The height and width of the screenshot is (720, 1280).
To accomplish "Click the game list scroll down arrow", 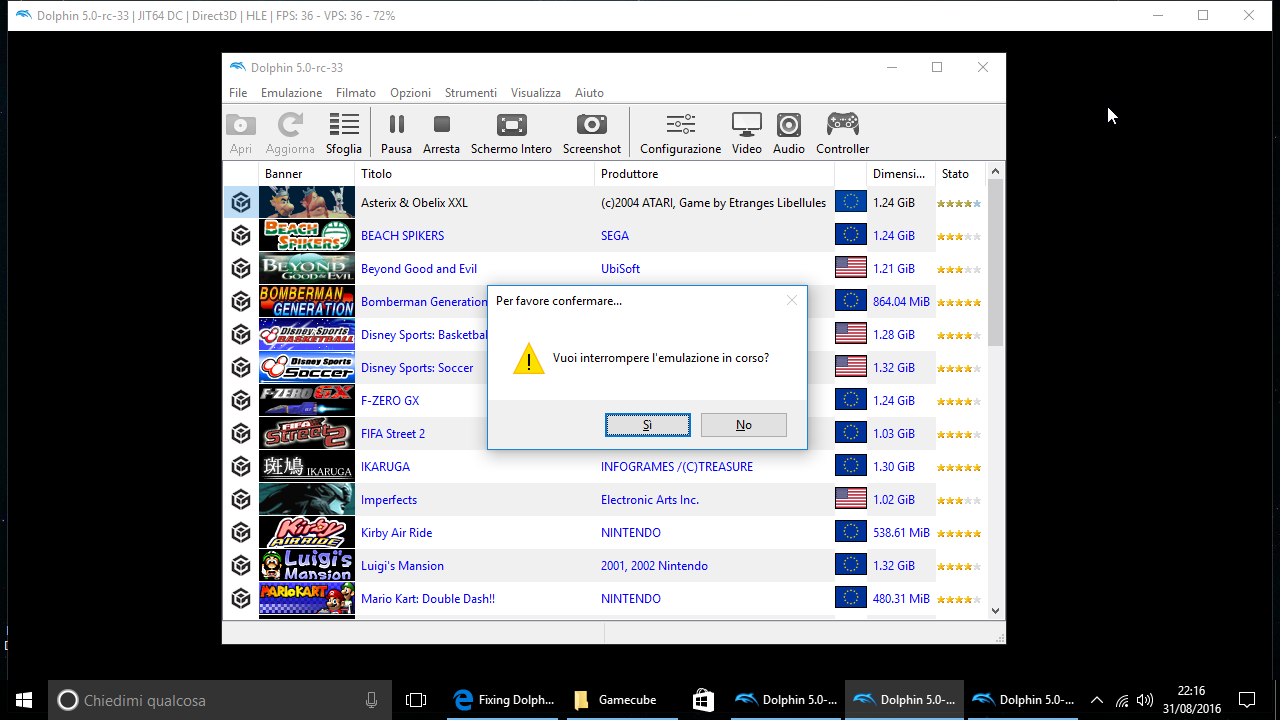I will tap(996, 610).
